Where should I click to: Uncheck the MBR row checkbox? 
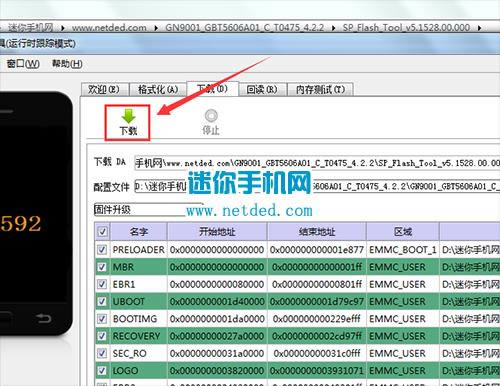(x=102, y=267)
